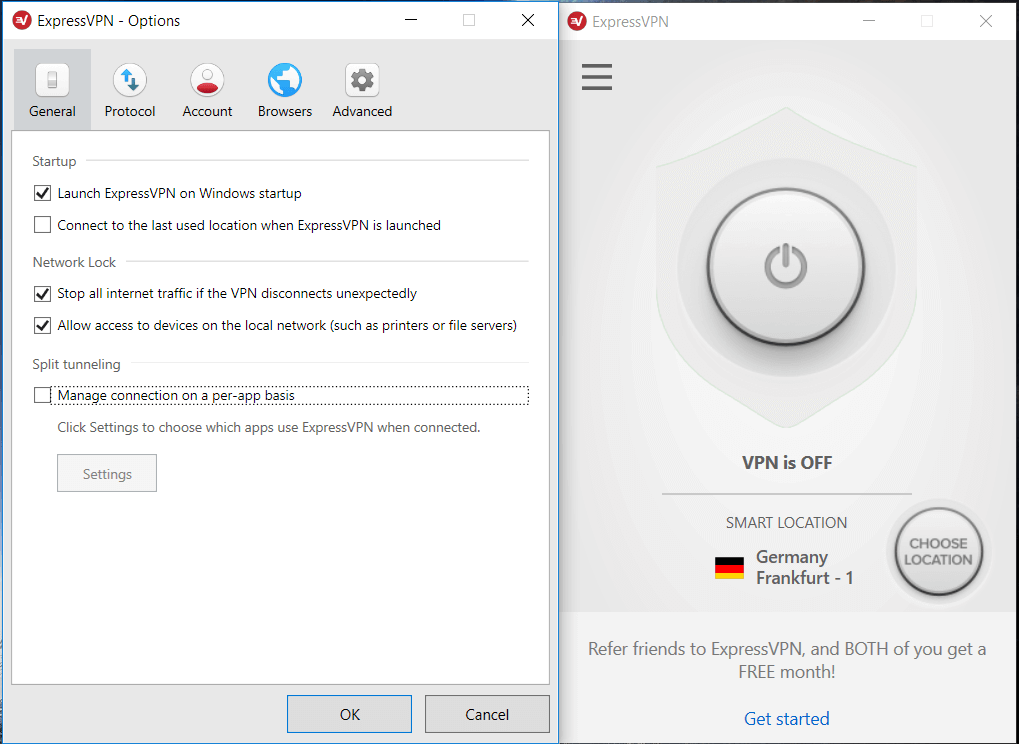
Task: Click the Split tunneling section heading
Action: [77, 365]
